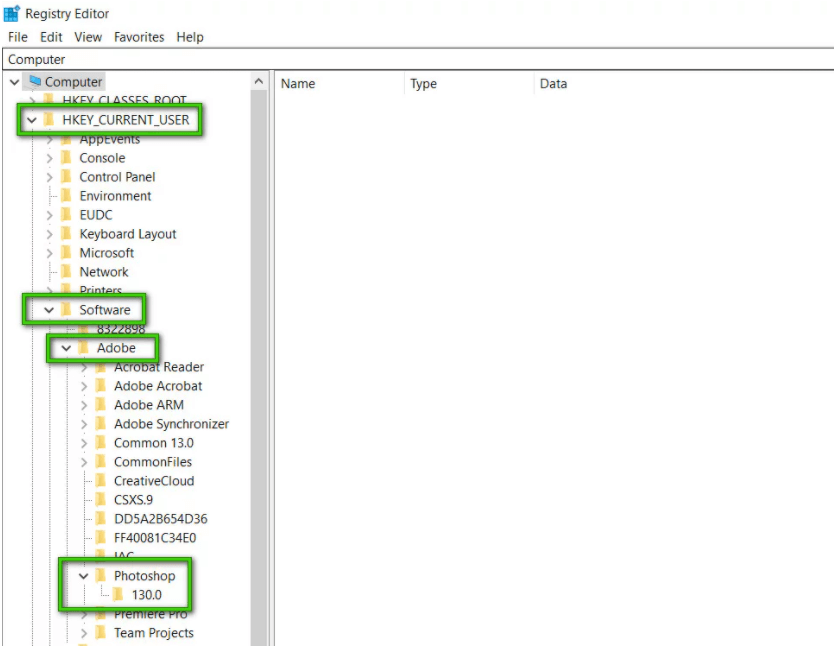Collapse the Computer root node
834x657 pixels.
(x=14, y=82)
